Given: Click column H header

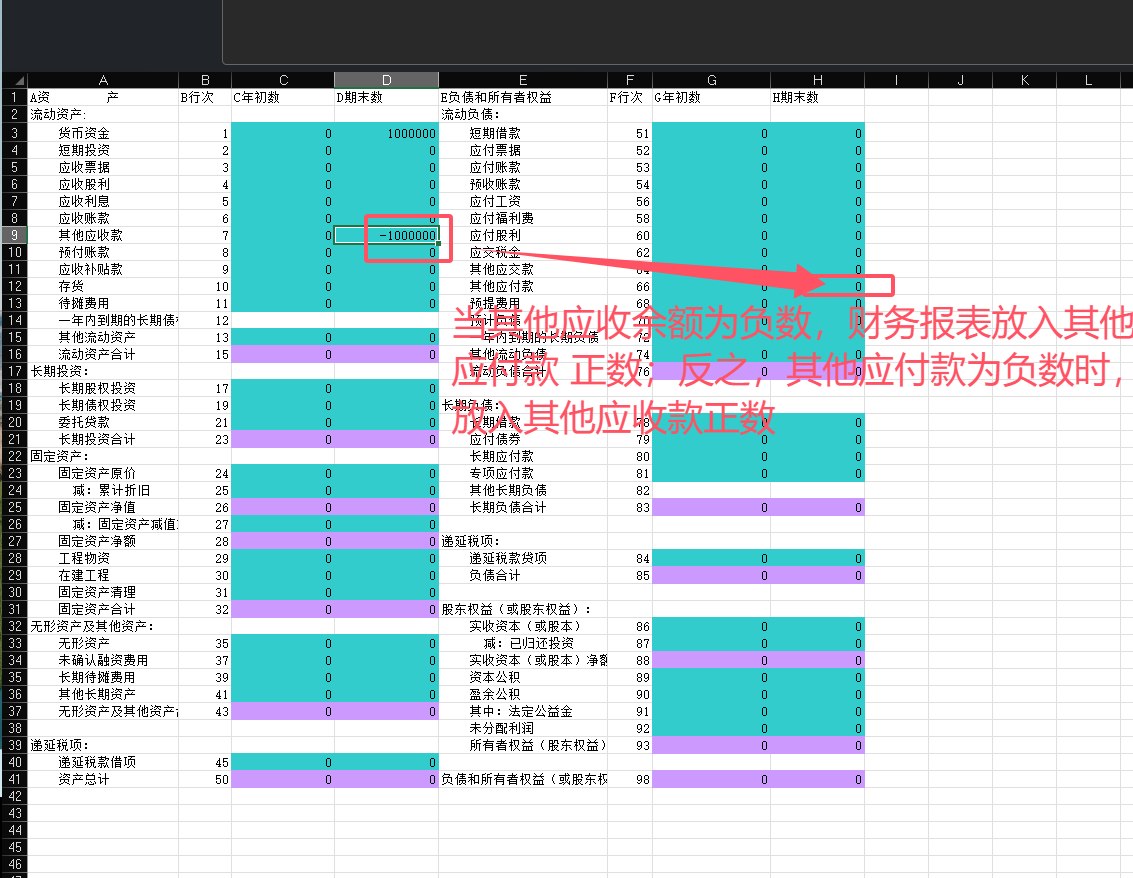Looking at the screenshot, I should coord(817,80).
